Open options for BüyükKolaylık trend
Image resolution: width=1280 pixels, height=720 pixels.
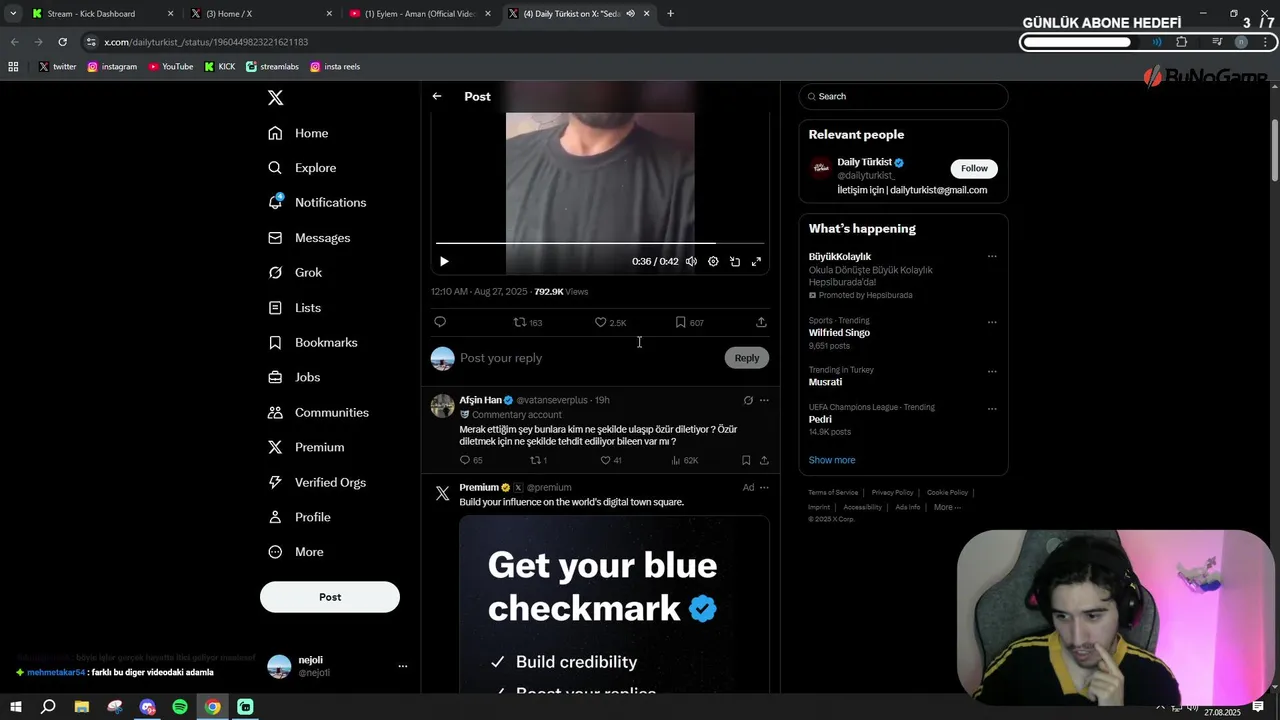[x=992, y=256]
